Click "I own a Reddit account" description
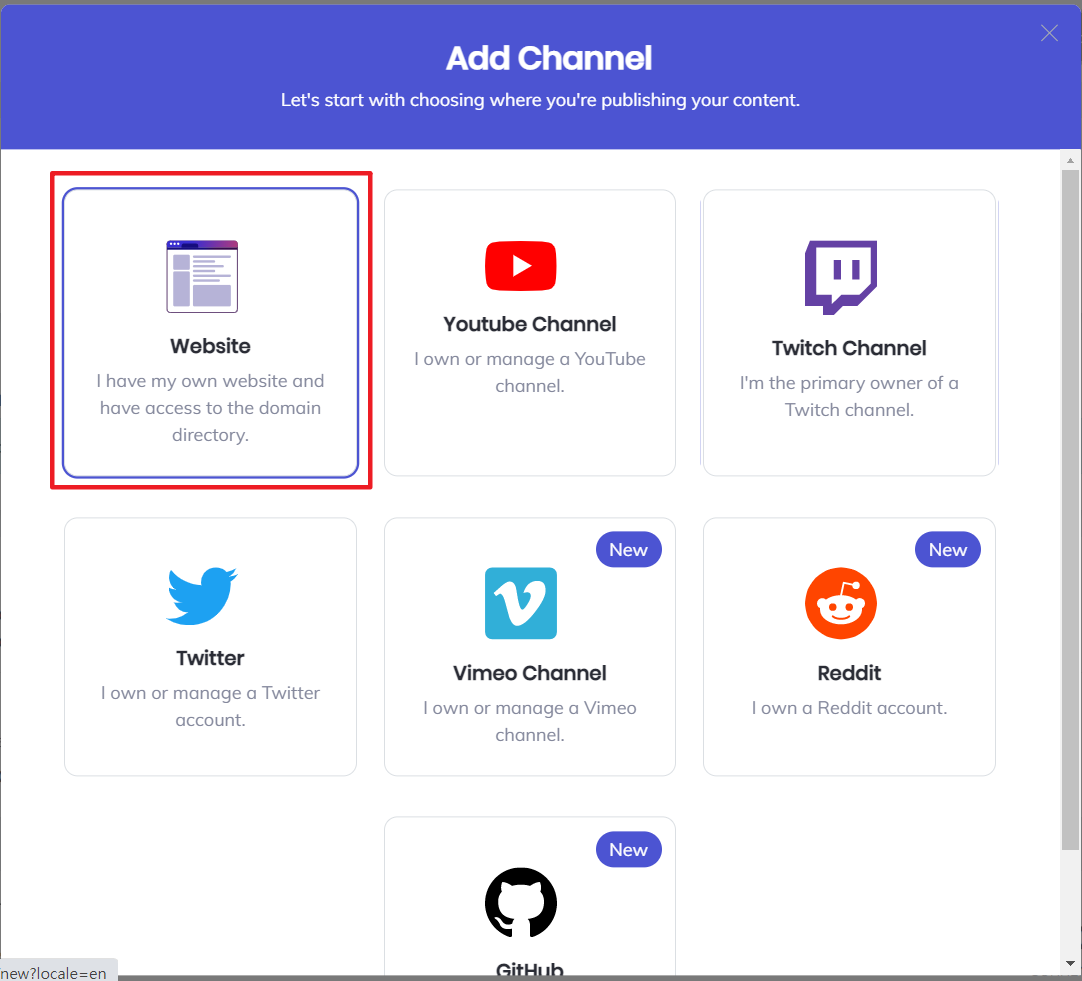This screenshot has width=1082, height=981. pos(849,708)
